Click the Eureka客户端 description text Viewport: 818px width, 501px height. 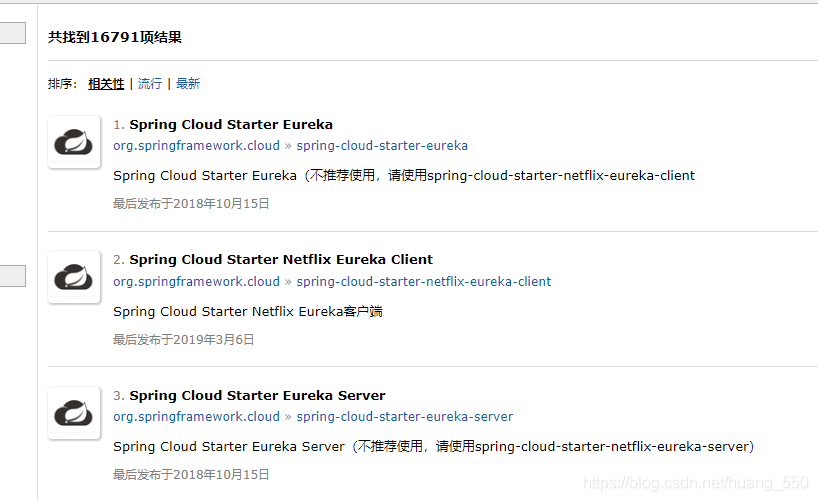pos(248,312)
